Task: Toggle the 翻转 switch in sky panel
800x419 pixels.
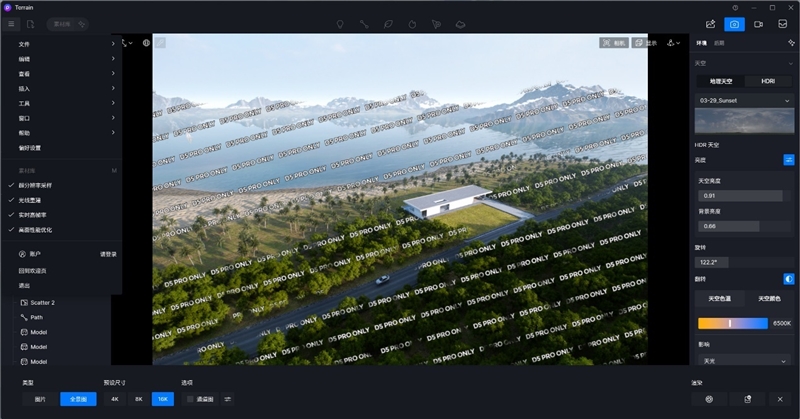Action: click(x=788, y=278)
